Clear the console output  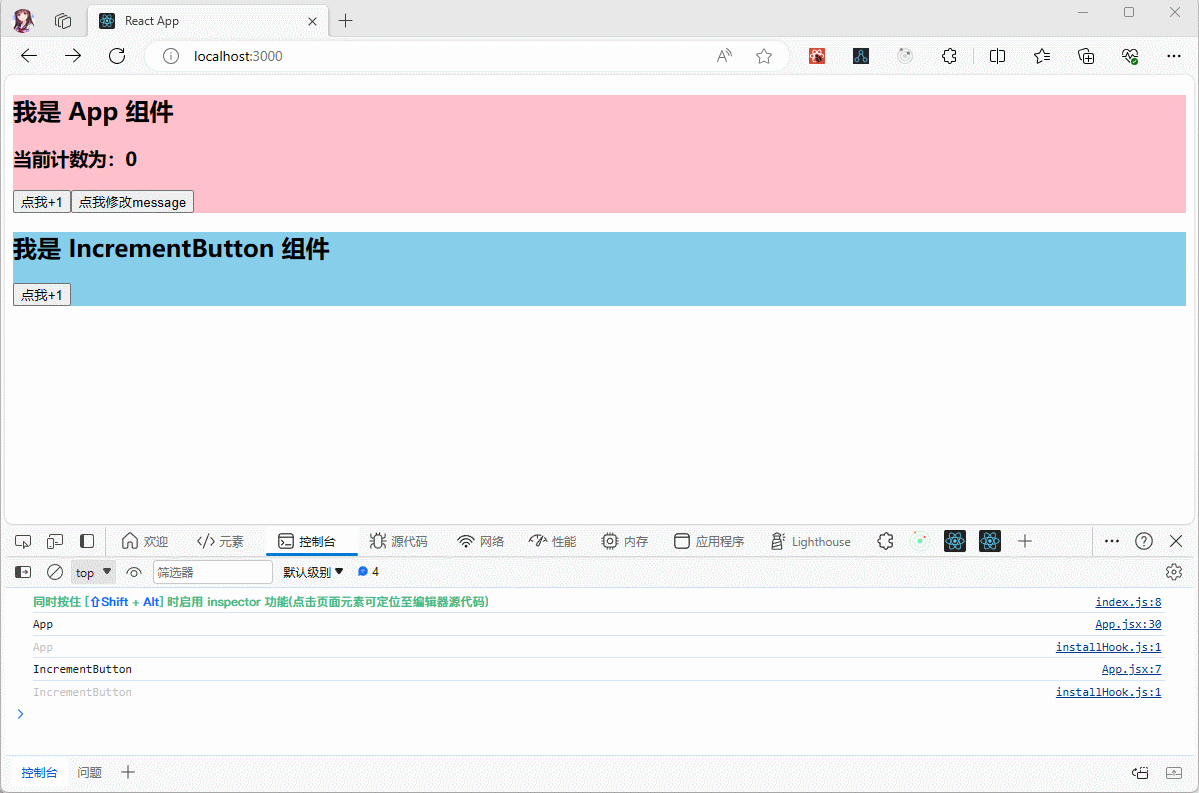pos(55,572)
